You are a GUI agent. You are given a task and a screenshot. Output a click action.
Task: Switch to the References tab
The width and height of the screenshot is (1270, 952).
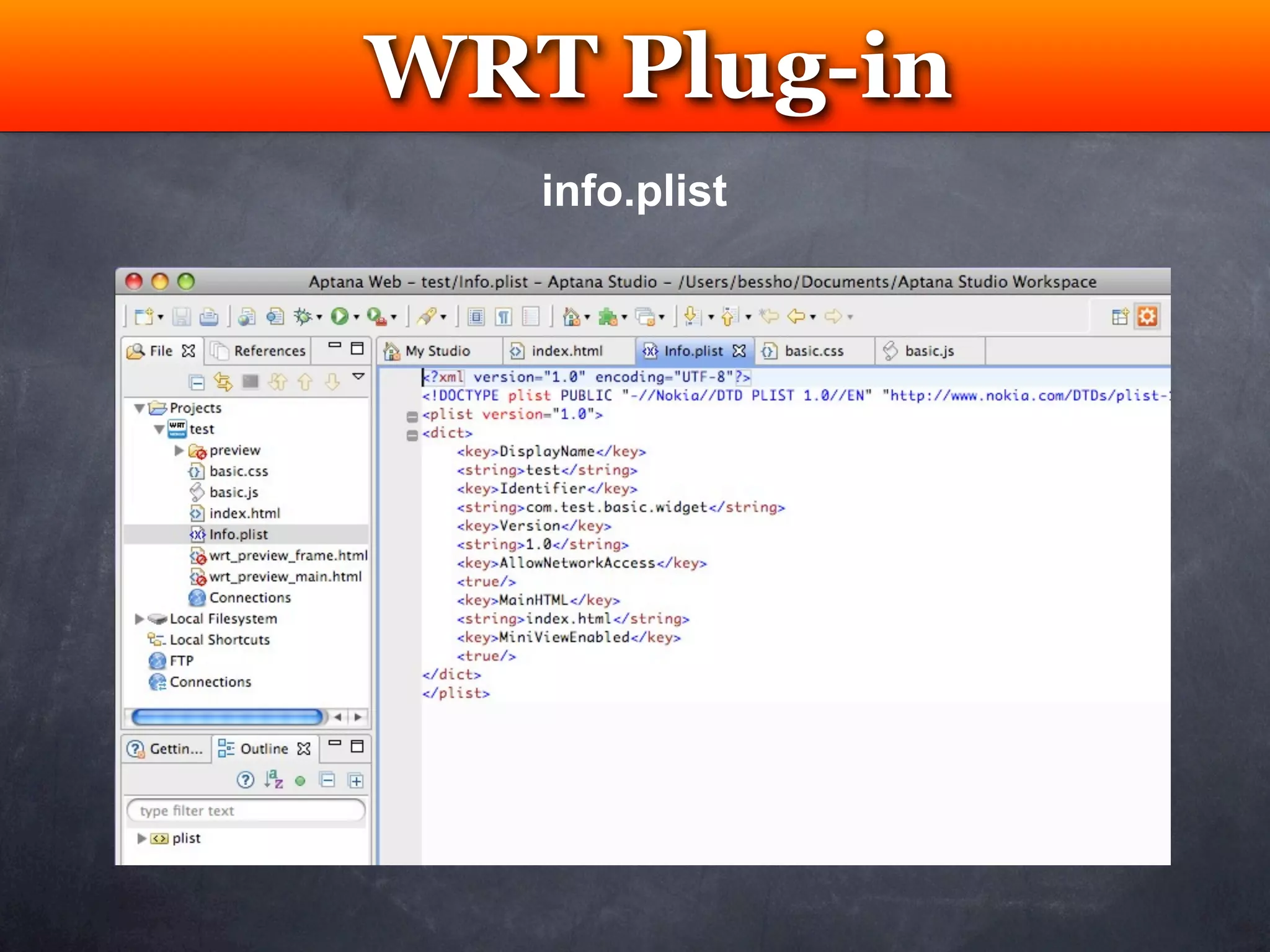(x=259, y=351)
